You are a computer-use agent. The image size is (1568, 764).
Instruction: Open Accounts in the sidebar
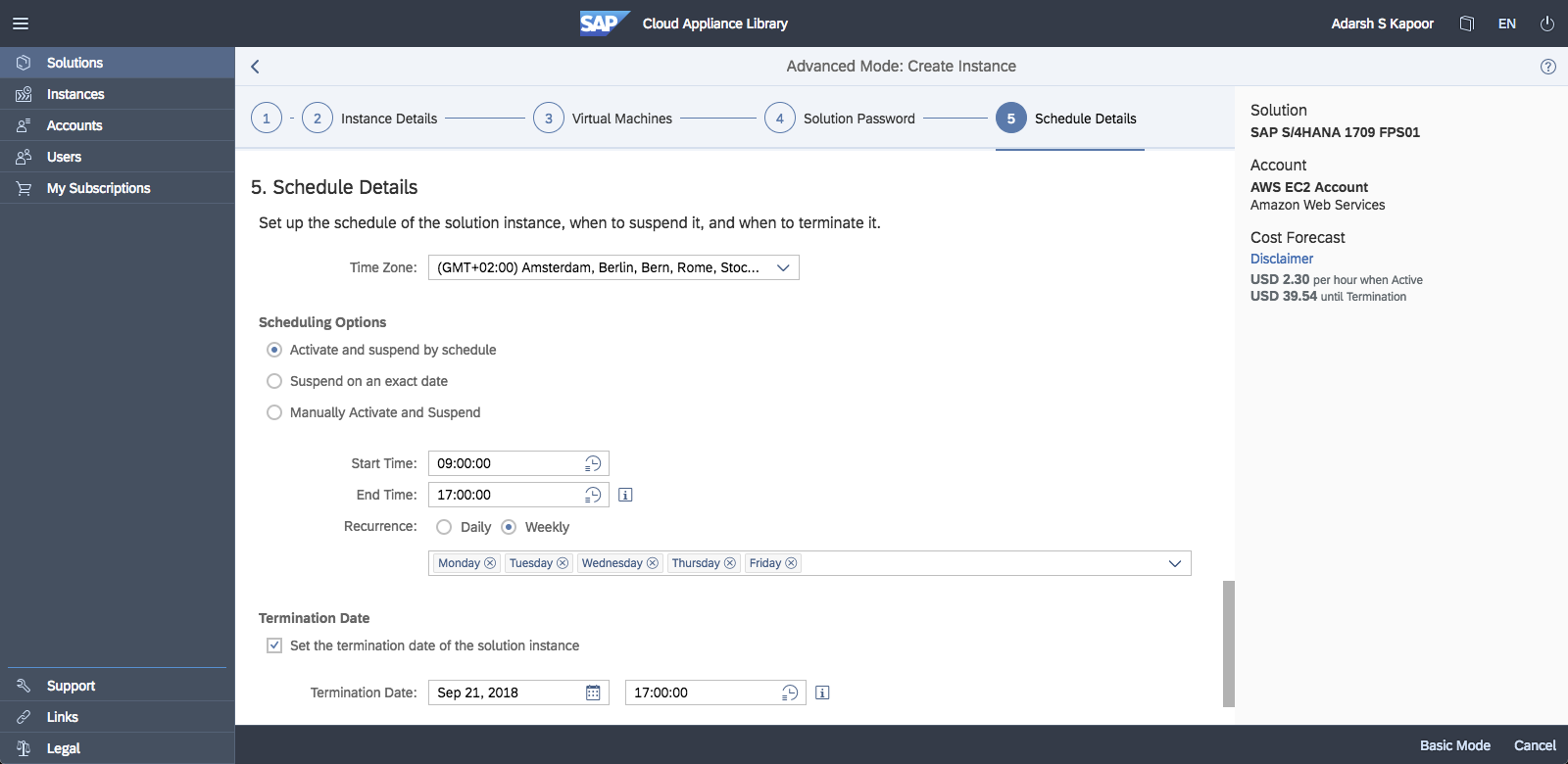[x=118, y=125]
